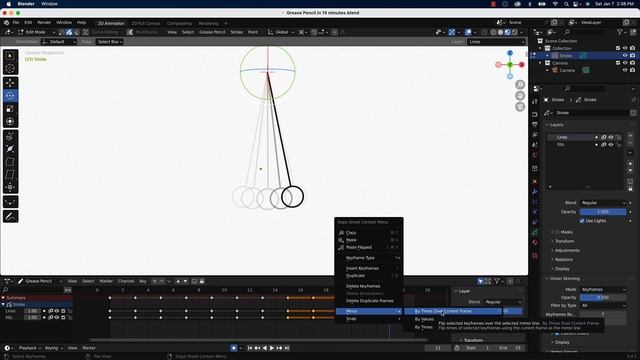Select the Move tool in left toolbar
The width and height of the screenshot is (640, 360).
point(10,83)
